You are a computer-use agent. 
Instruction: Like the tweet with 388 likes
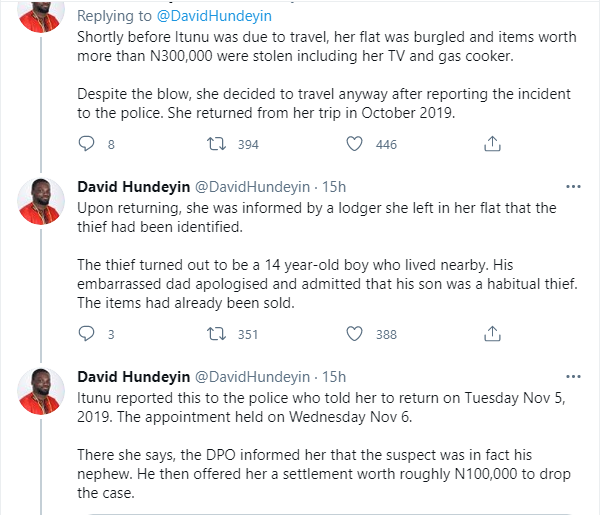[x=353, y=334]
